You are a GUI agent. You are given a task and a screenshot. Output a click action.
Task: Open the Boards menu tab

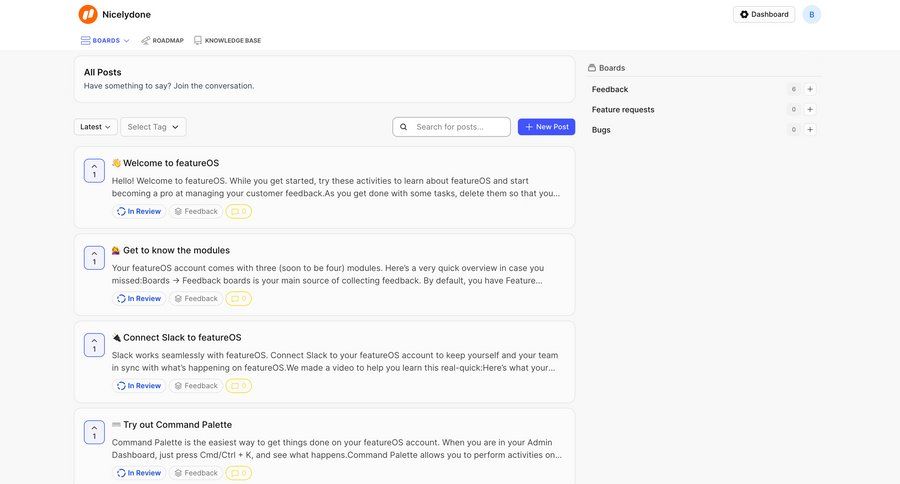pos(105,41)
